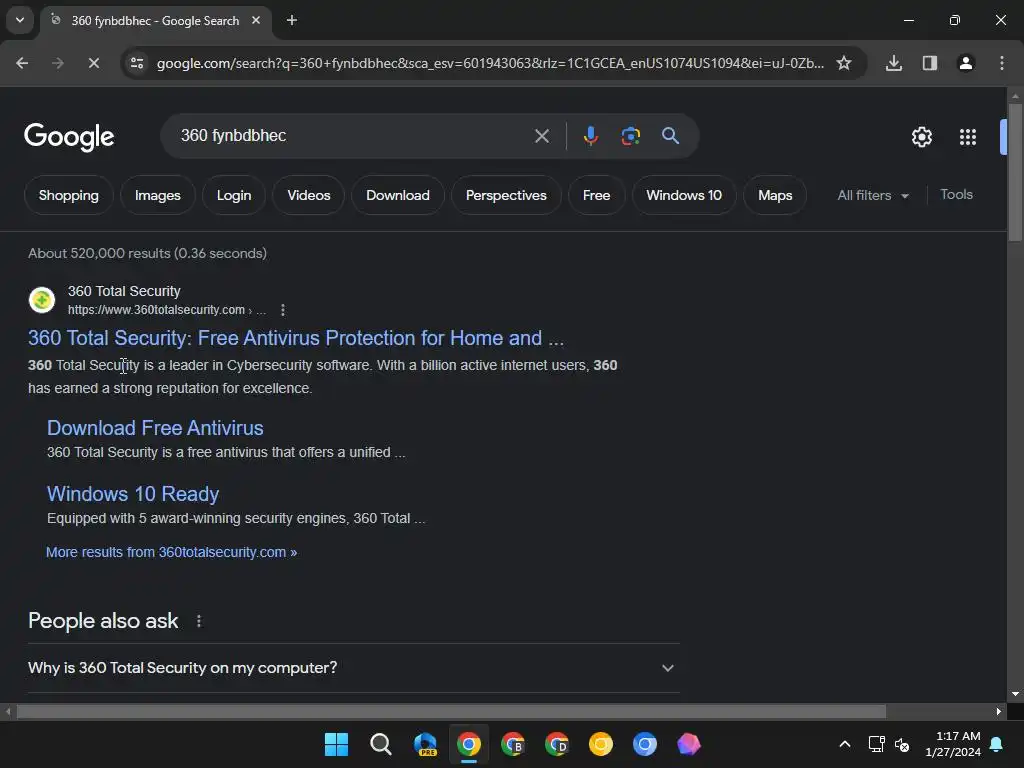Image resolution: width=1024 pixels, height=768 pixels.
Task: Search by image with Google Lens
Action: 630,136
